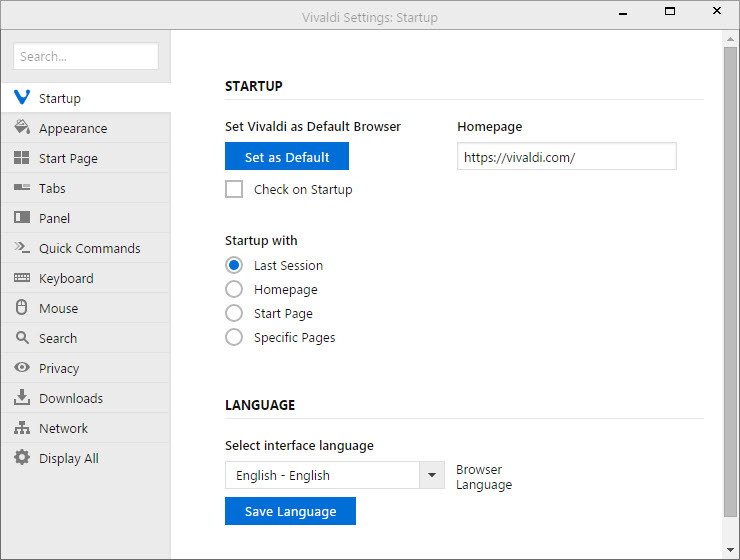740x560 pixels.
Task: Enable the Check on Startup checkbox
Action: pyautogui.click(x=234, y=189)
